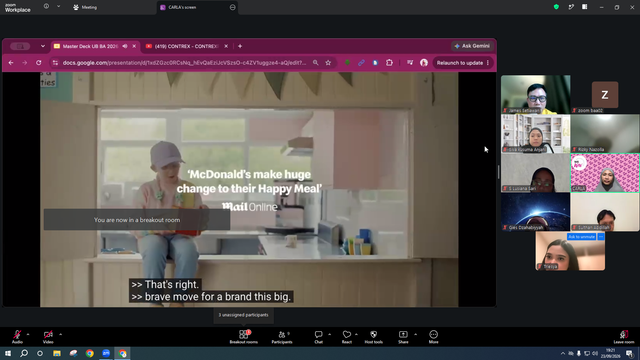Select zoom baa02 participant tile

pos(605,94)
